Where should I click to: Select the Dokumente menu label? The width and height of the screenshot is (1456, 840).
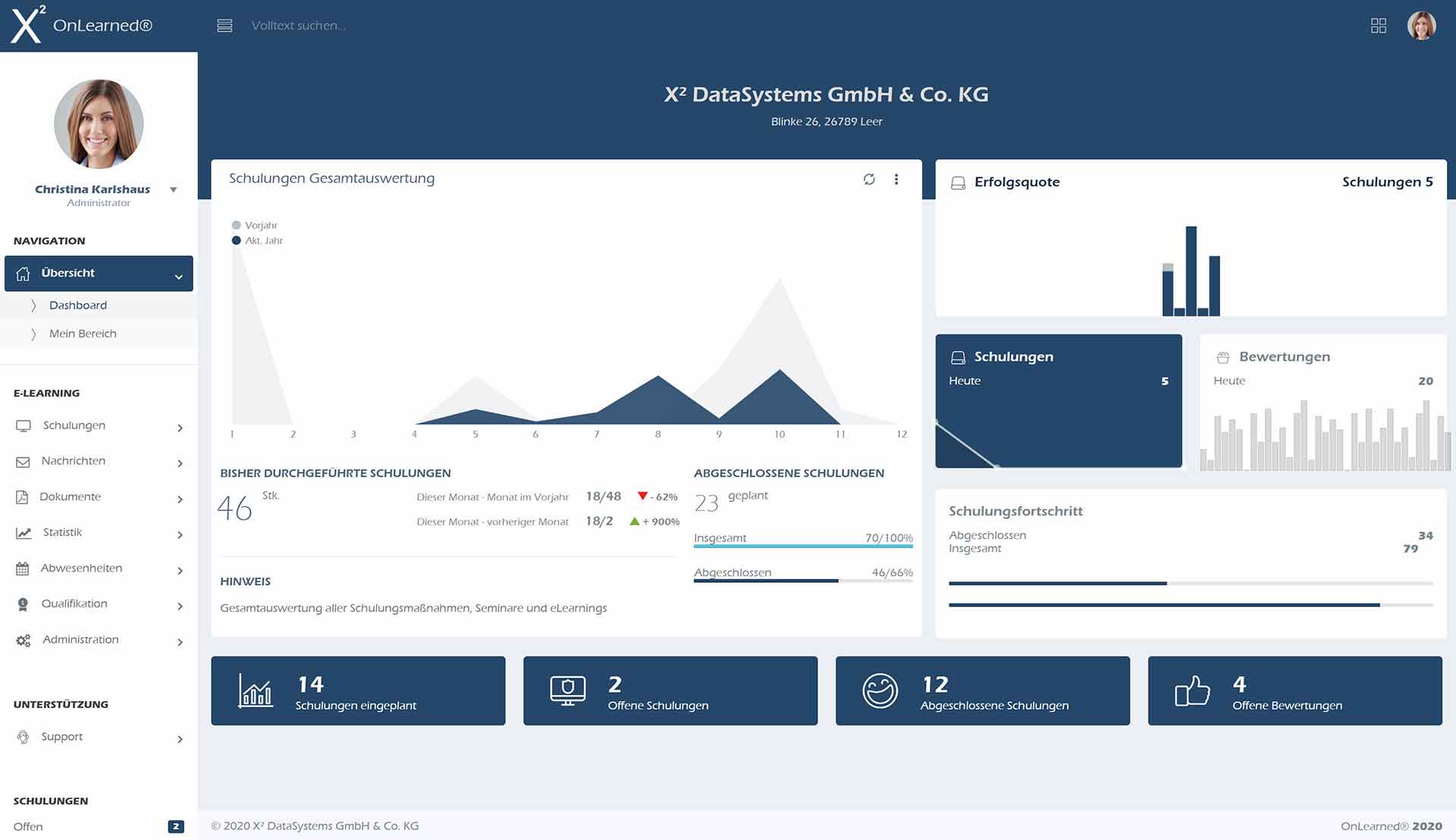[x=70, y=497]
